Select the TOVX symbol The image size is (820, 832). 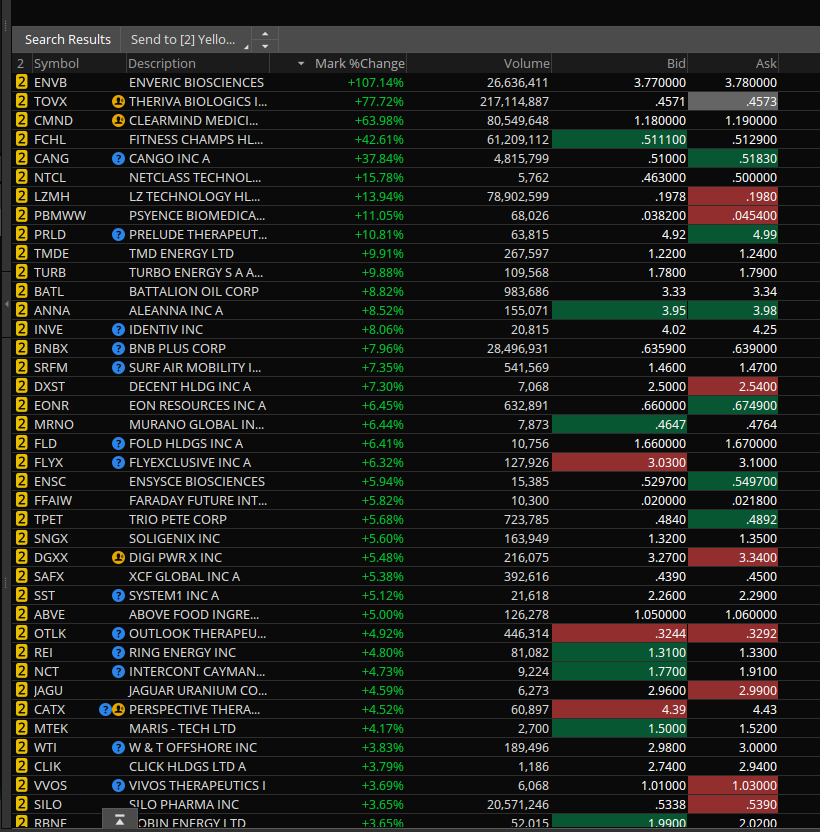click(50, 101)
